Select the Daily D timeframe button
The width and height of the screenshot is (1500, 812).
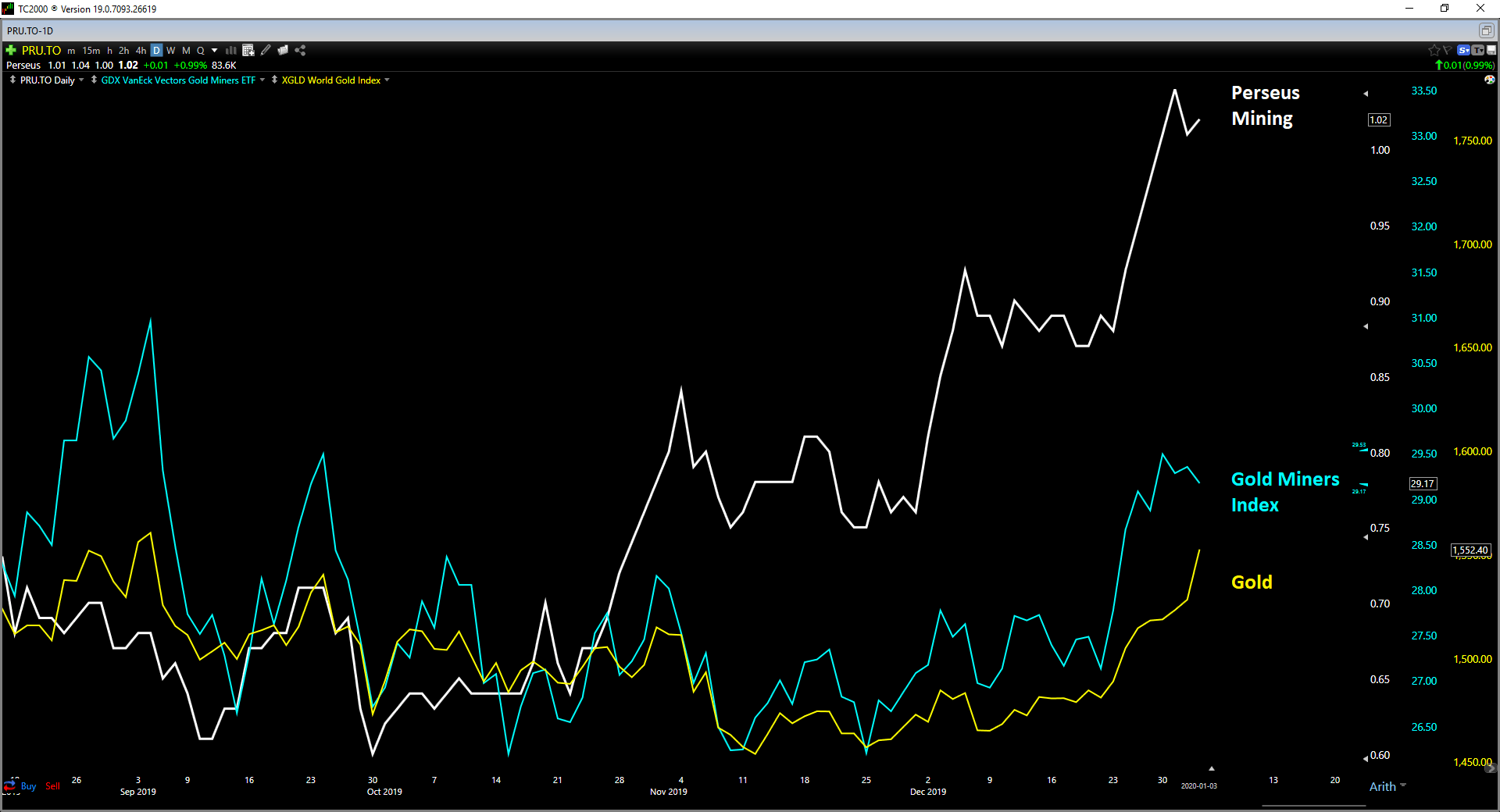point(156,50)
